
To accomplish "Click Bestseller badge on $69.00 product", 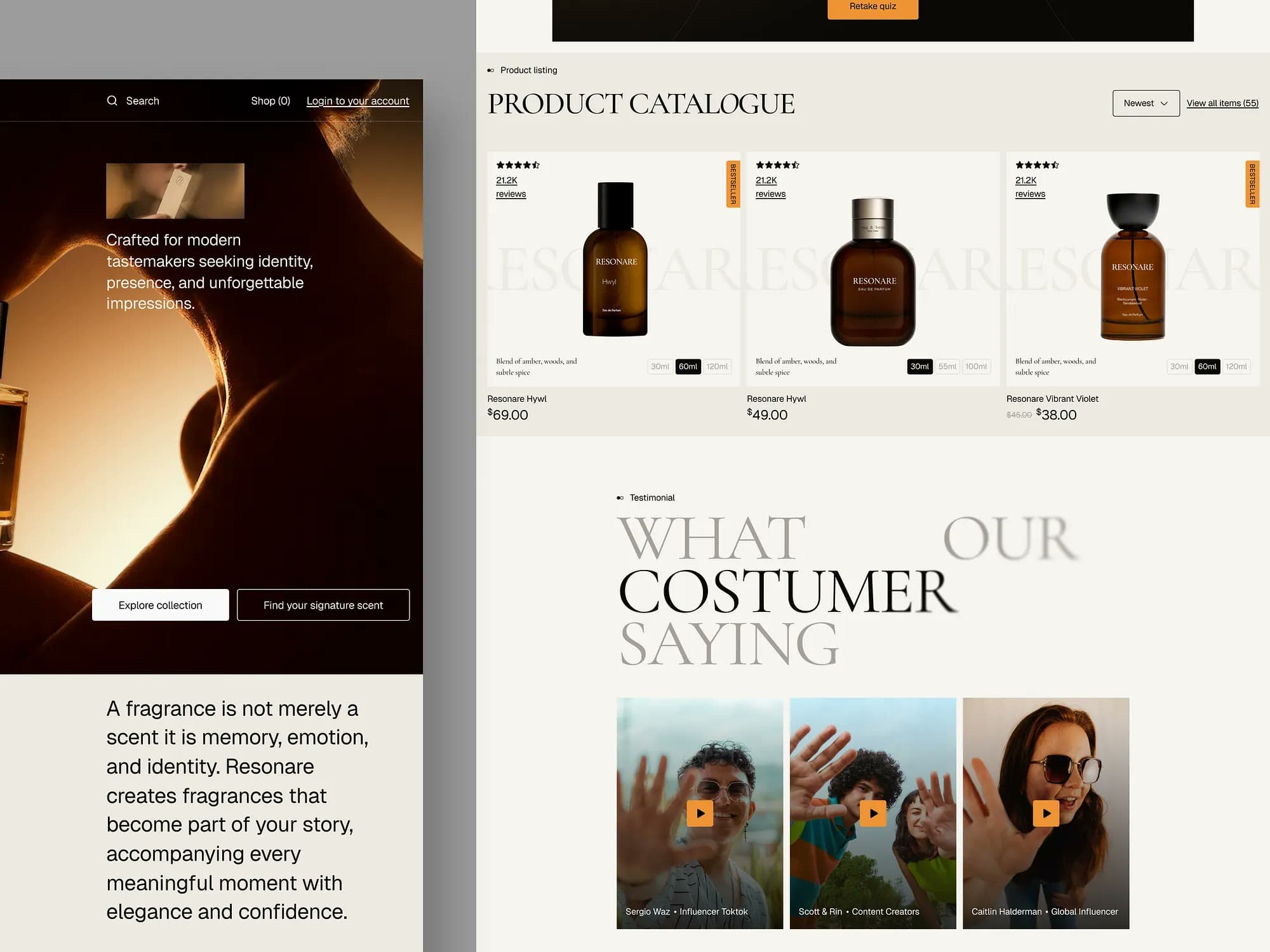I will coord(733,184).
